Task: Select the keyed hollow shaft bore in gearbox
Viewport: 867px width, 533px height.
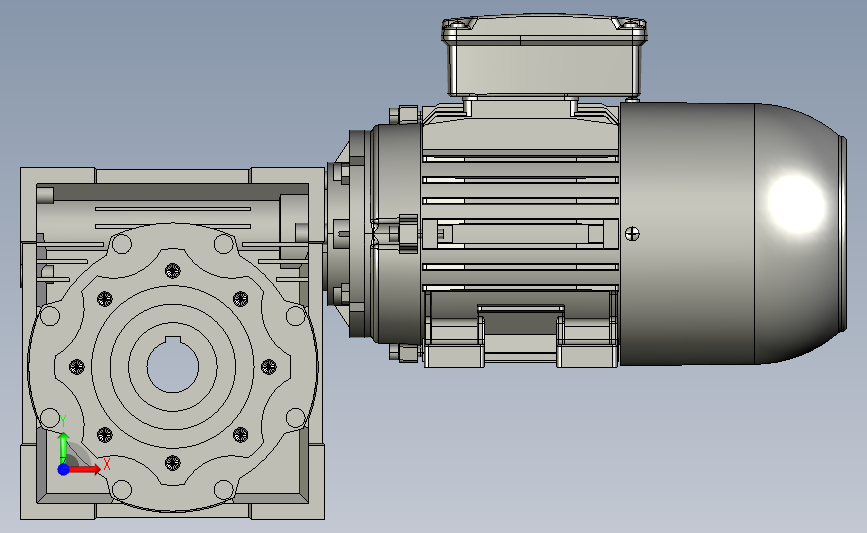Action: pos(173,365)
